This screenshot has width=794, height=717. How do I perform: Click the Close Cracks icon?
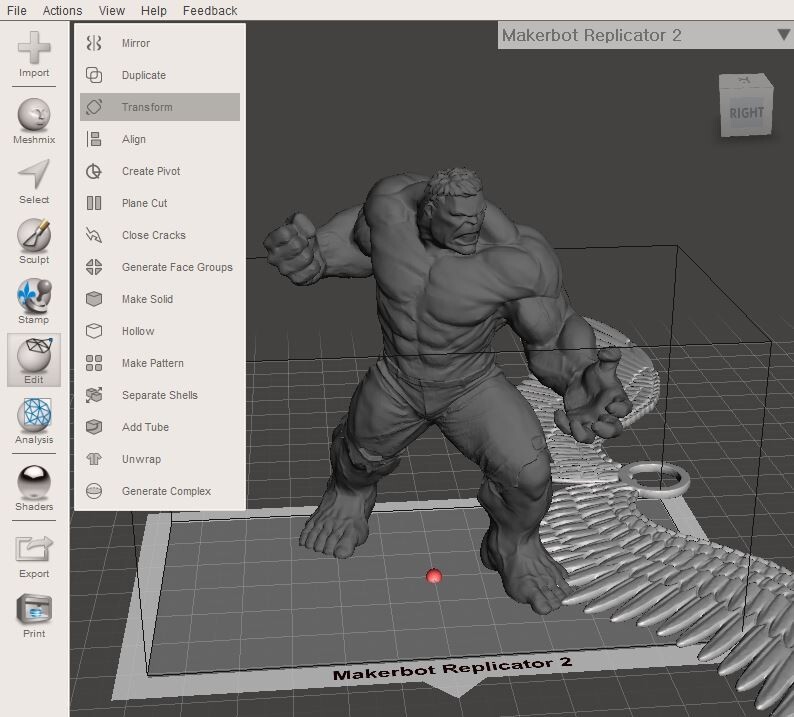pos(94,235)
